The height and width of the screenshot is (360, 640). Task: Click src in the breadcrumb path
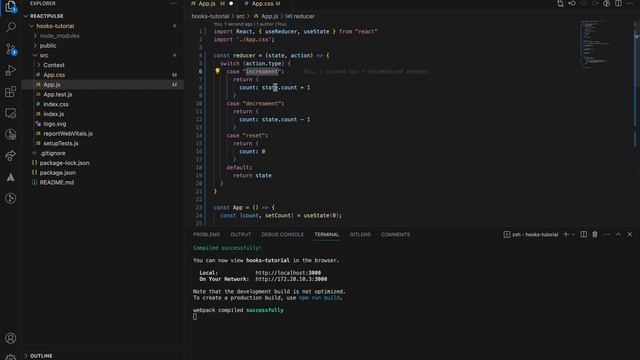(x=240, y=16)
